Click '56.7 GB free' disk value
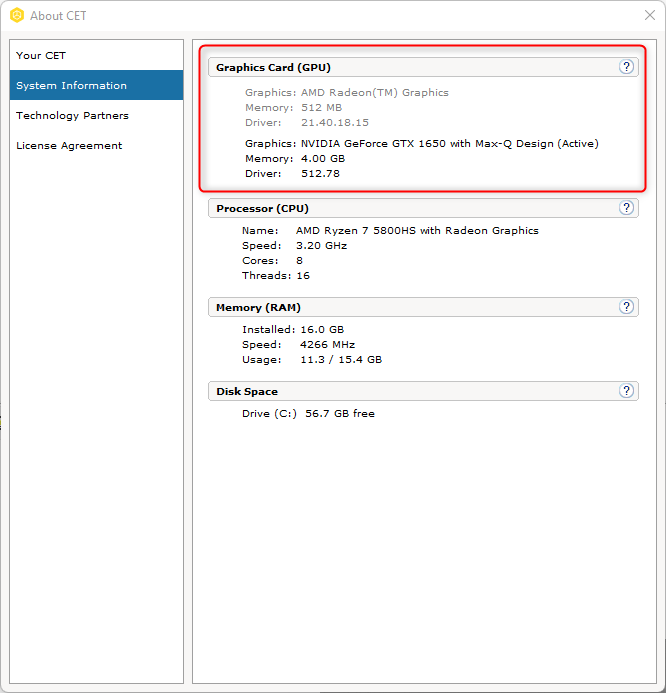 point(340,414)
